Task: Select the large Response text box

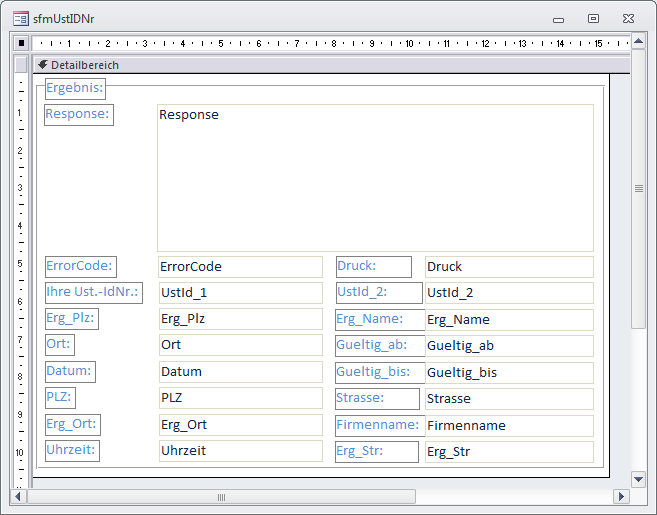Action: point(375,178)
